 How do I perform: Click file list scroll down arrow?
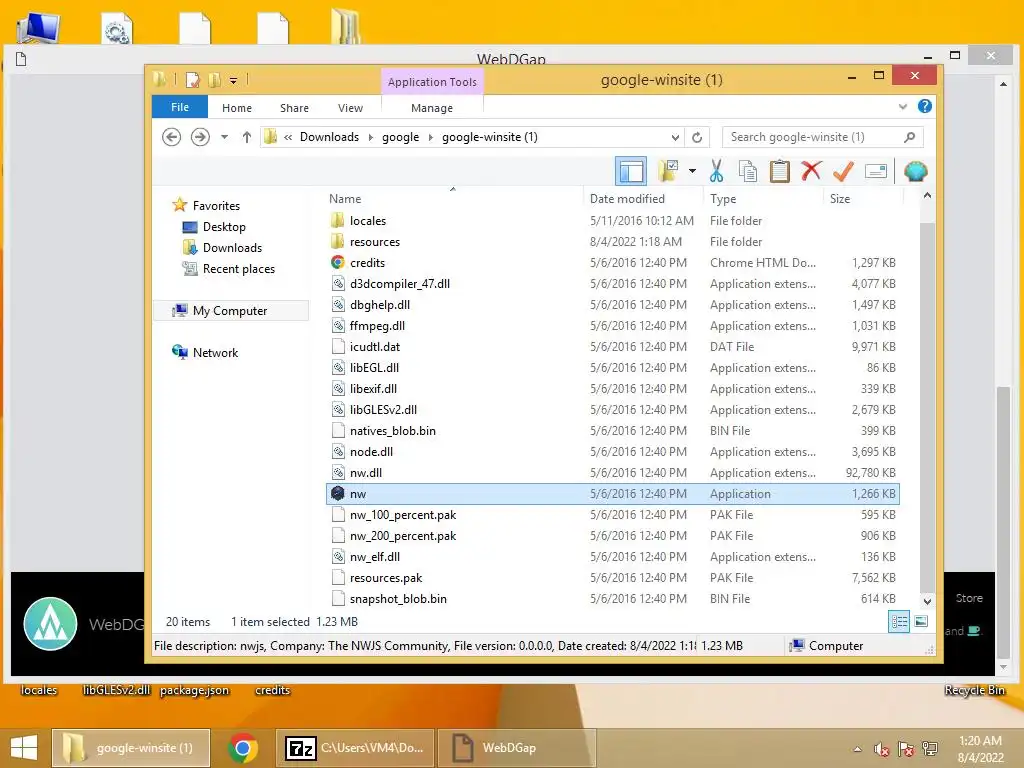pyautogui.click(x=927, y=601)
